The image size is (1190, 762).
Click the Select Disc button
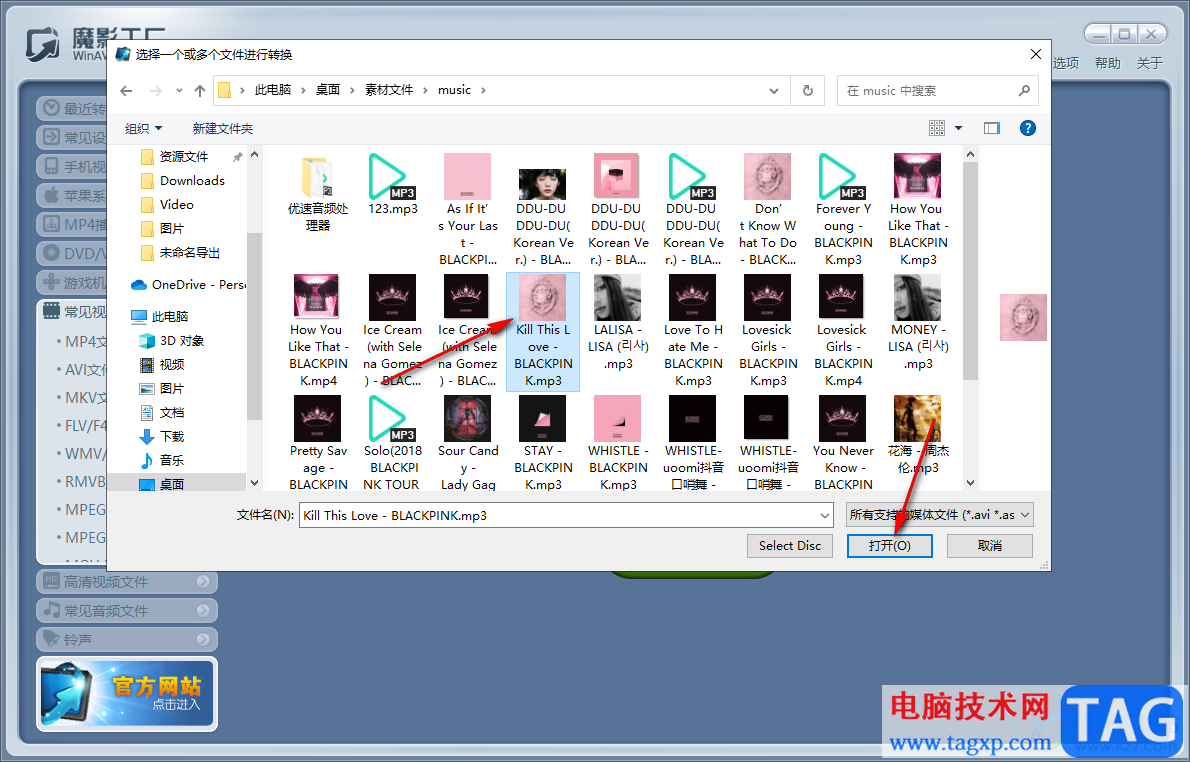(x=789, y=546)
